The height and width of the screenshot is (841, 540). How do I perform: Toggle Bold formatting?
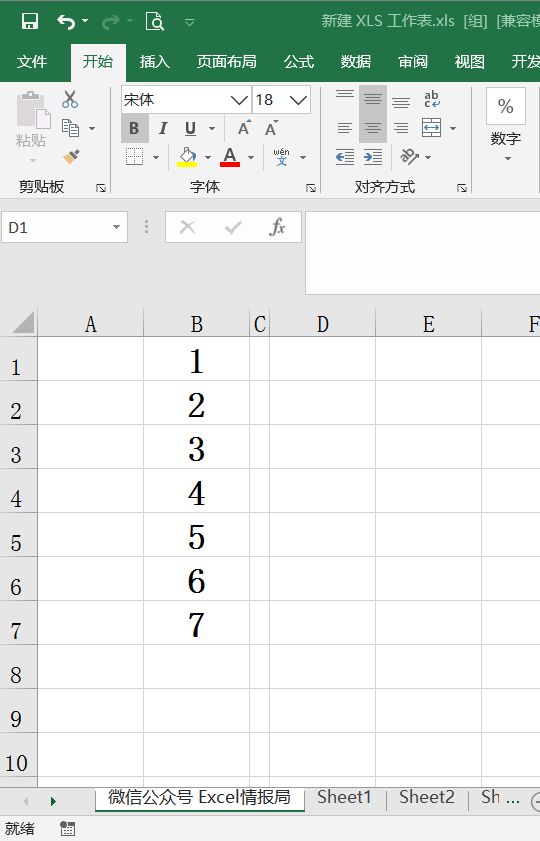click(134, 128)
